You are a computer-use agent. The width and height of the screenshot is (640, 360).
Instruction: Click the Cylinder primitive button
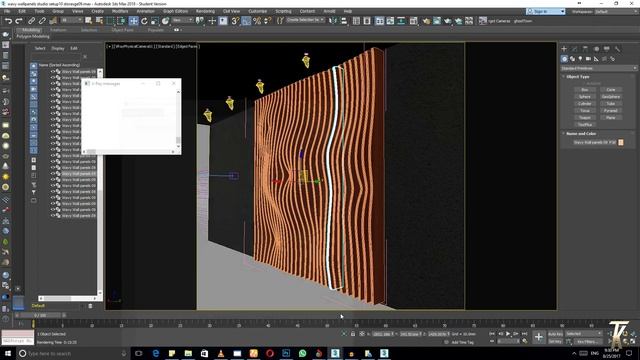[584, 103]
